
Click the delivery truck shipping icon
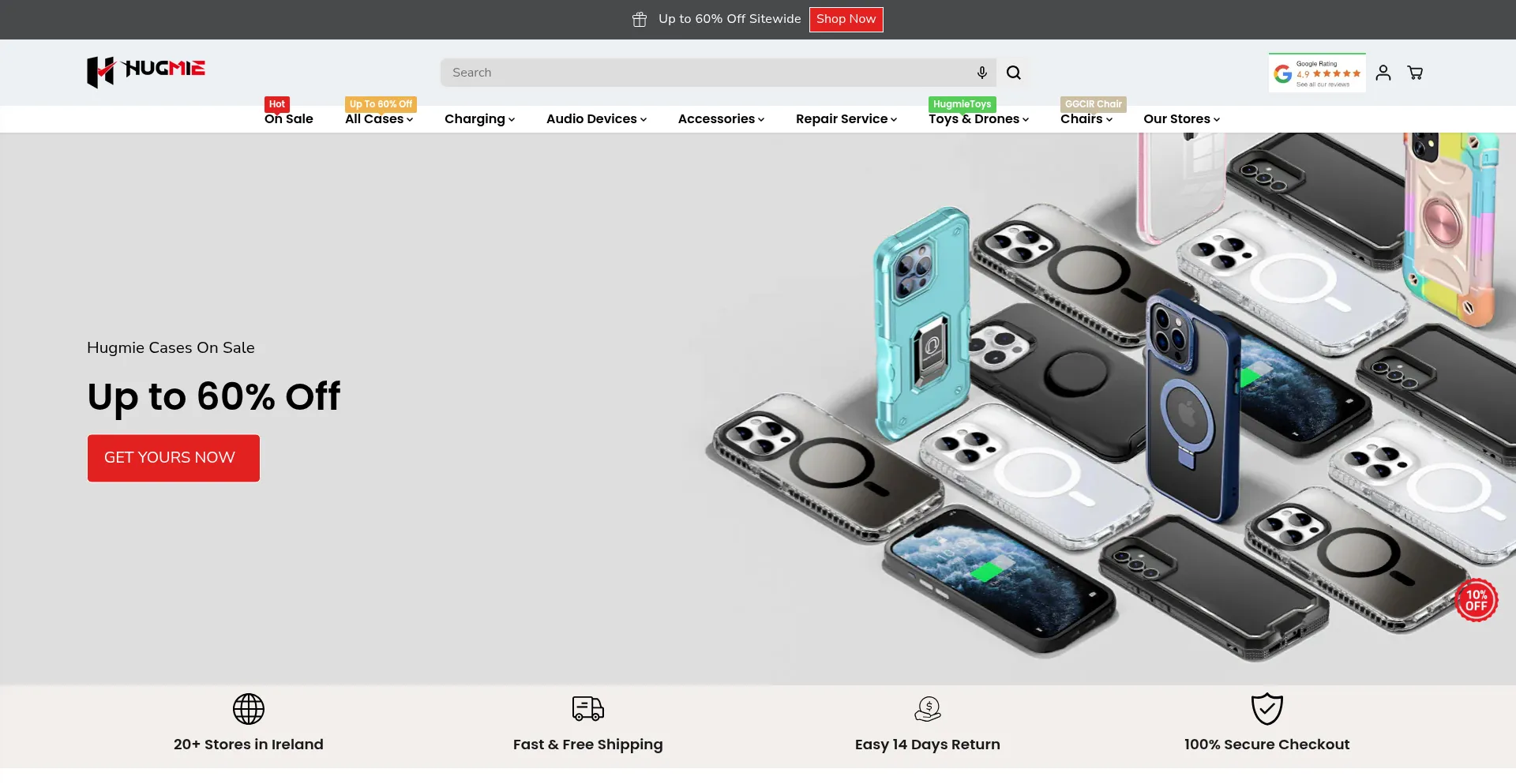[588, 709]
